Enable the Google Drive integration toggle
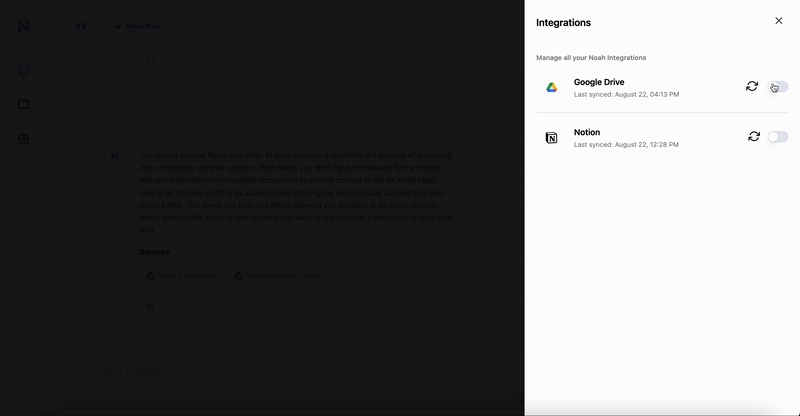 (x=778, y=87)
